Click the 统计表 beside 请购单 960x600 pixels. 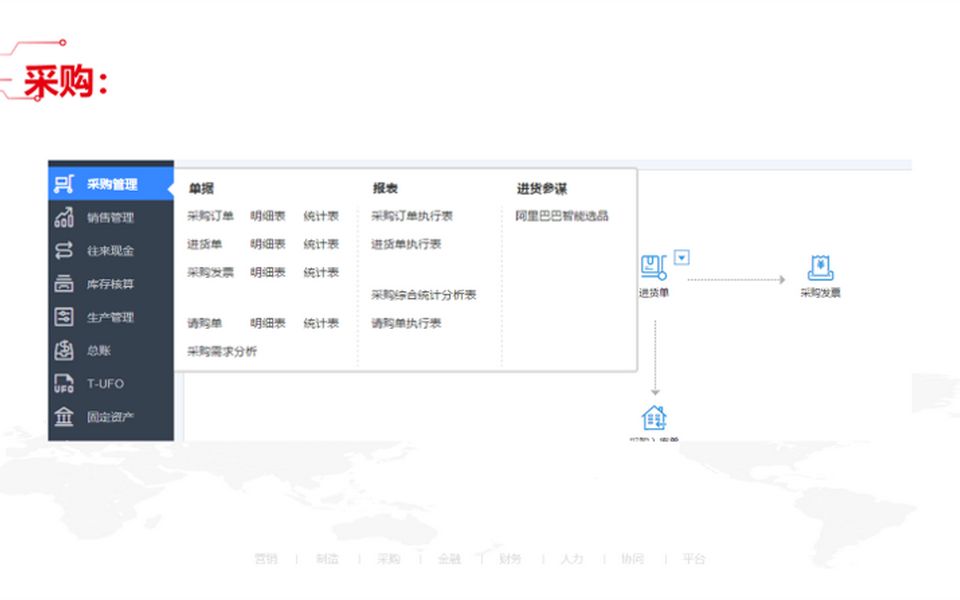[x=321, y=322]
